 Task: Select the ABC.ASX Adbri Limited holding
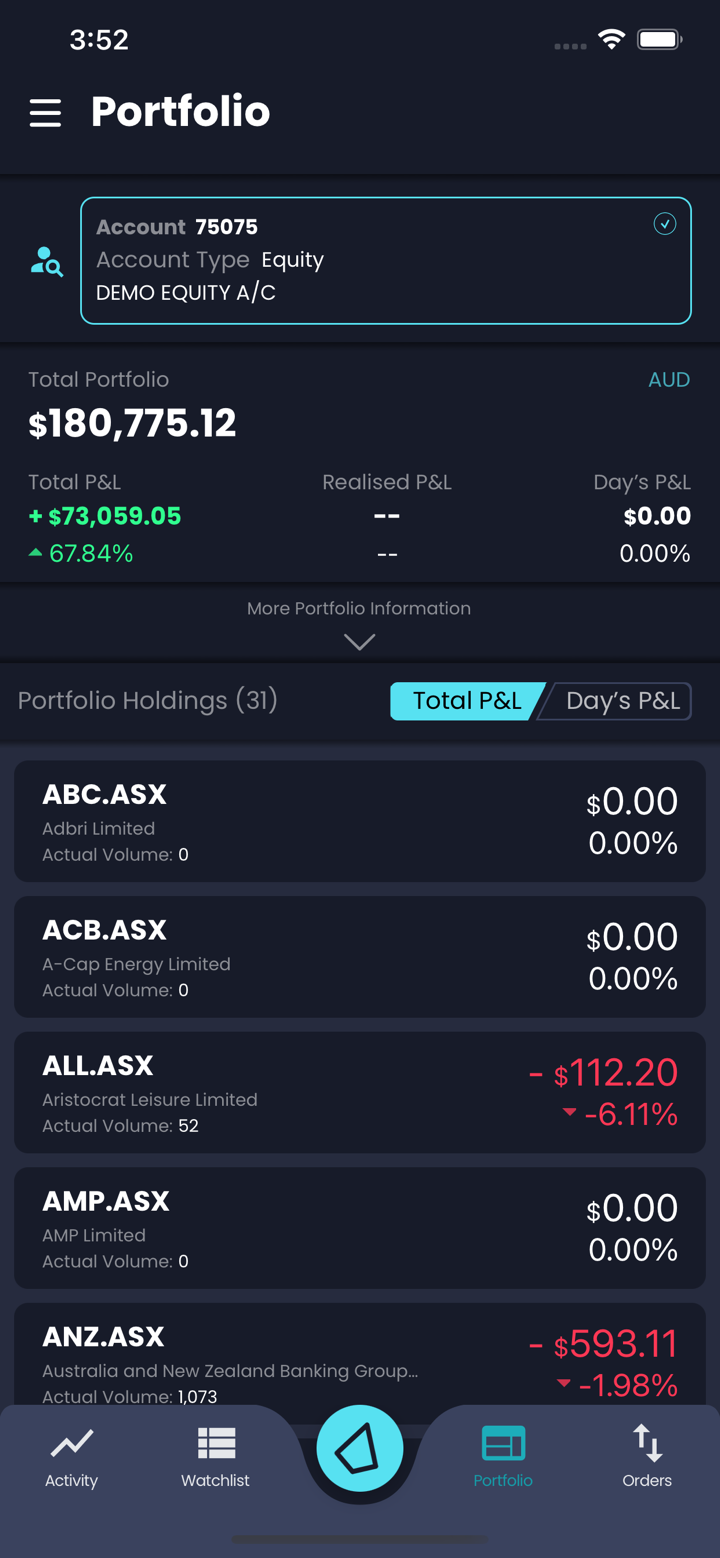pos(359,821)
